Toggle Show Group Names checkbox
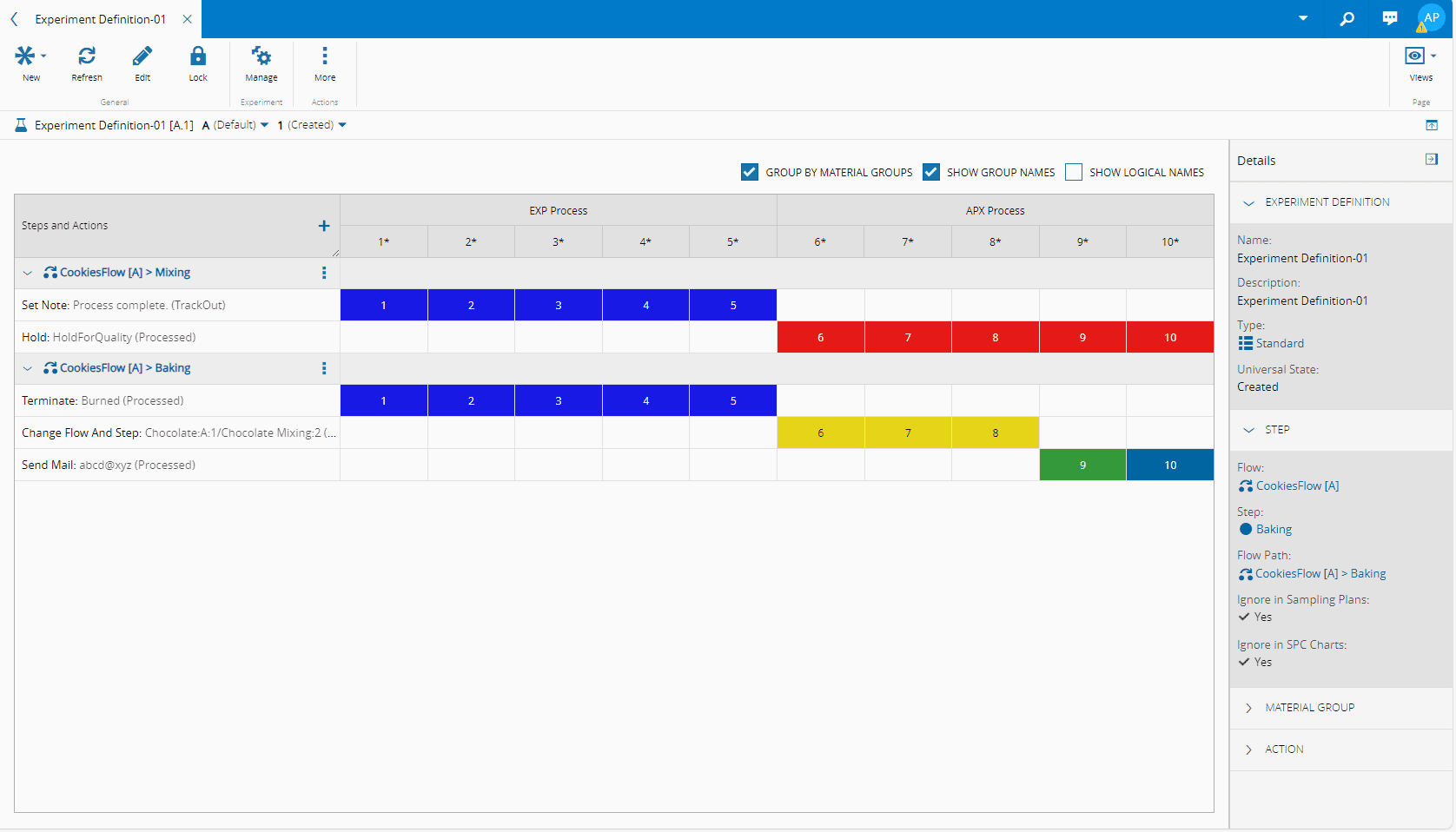The height and width of the screenshot is (832, 1456). click(x=931, y=172)
